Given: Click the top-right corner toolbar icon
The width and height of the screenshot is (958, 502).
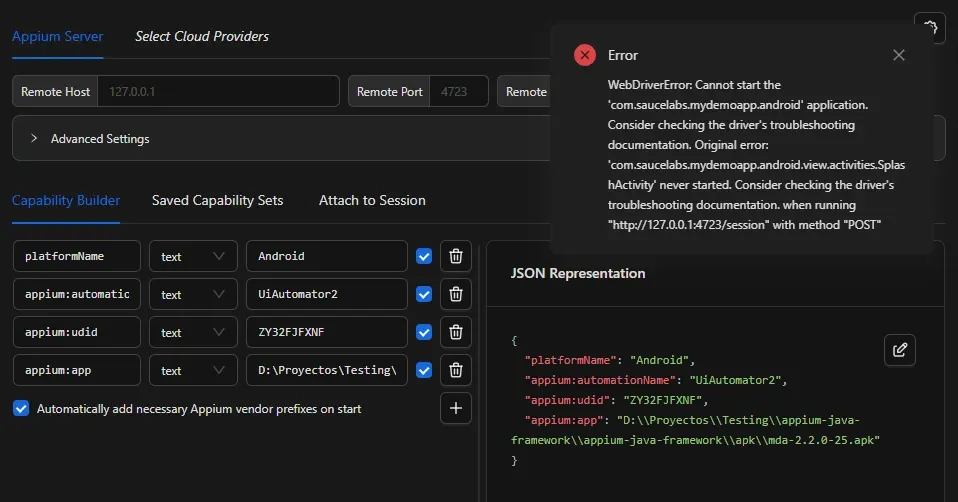Looking at the screenshot, I should coord(930,27).
